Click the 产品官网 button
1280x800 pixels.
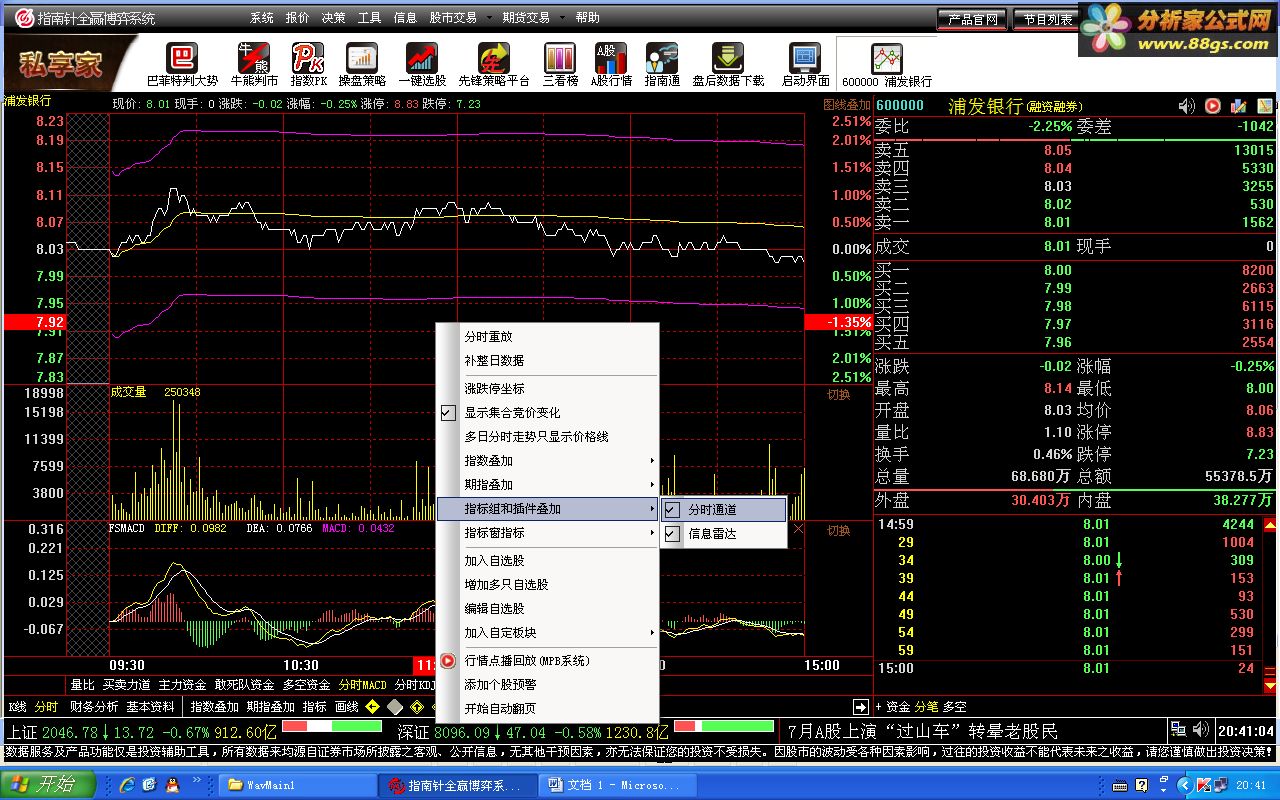click(x=972, y=19)
